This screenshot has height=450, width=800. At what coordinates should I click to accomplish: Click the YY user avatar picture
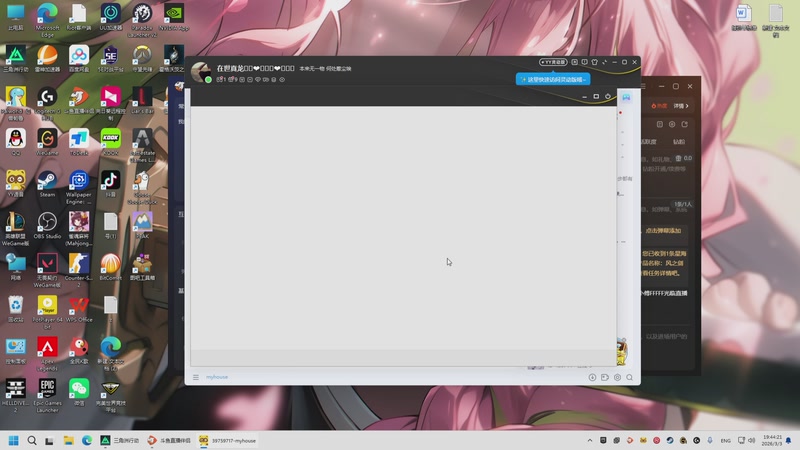pyautogui.click(x=201, y=72)
